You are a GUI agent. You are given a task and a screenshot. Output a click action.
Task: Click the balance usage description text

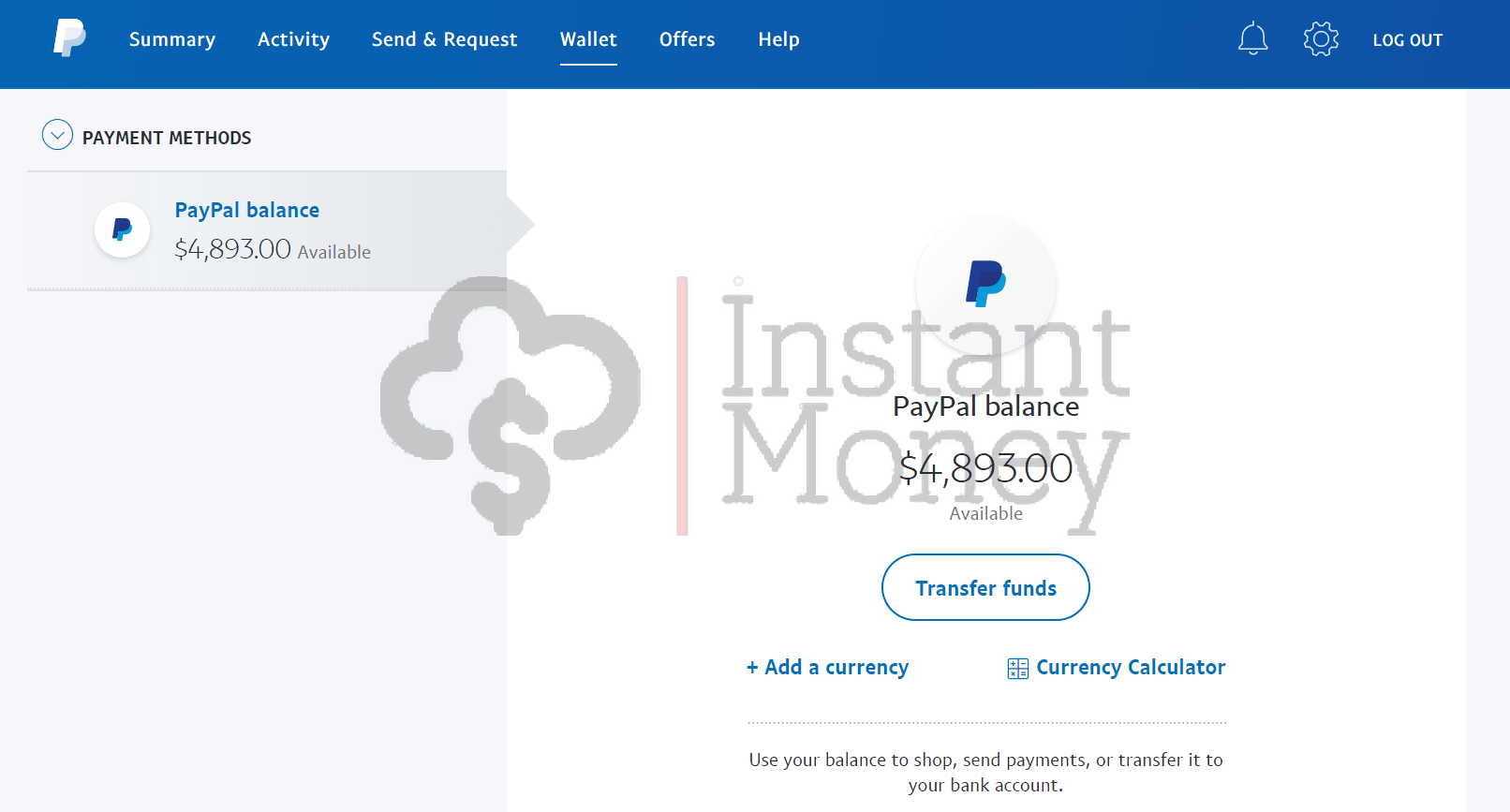tap(985, 773)
